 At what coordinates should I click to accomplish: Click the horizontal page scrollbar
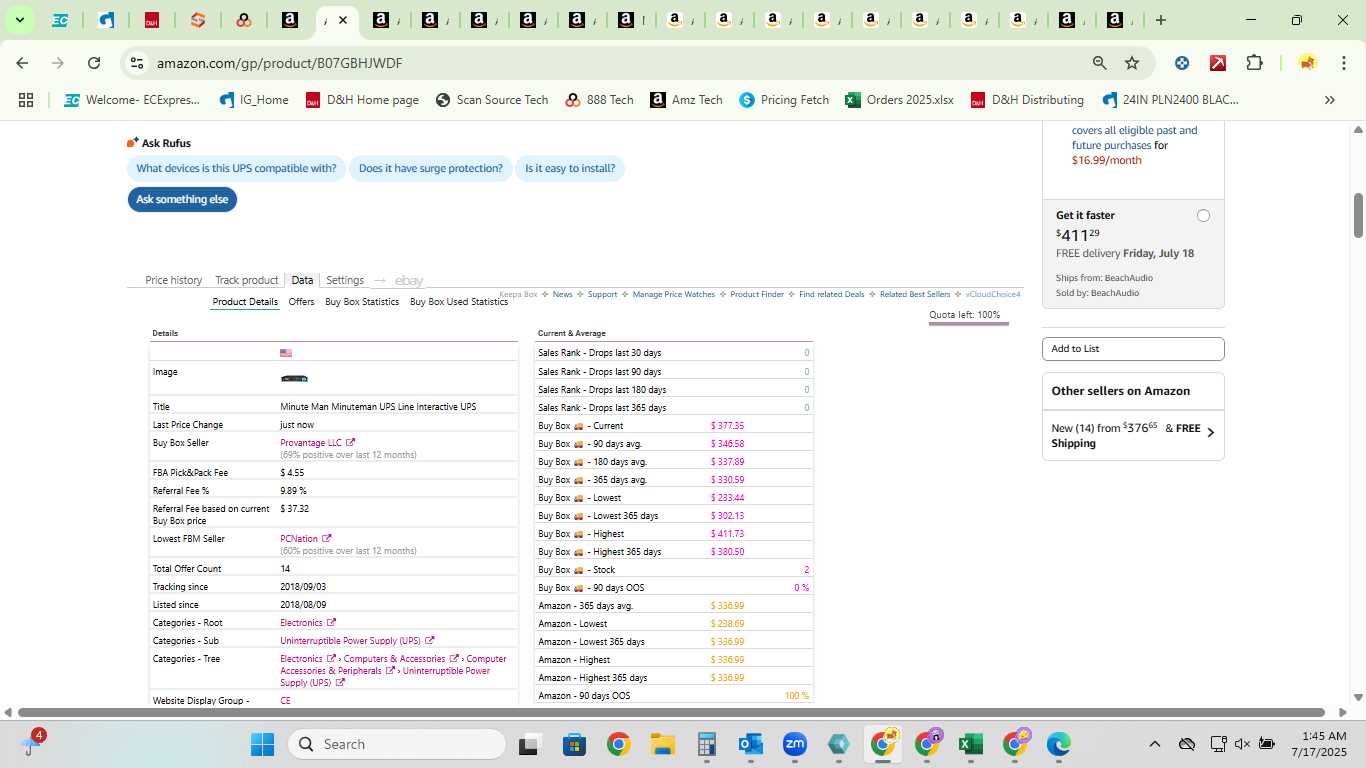coord(670,713)
